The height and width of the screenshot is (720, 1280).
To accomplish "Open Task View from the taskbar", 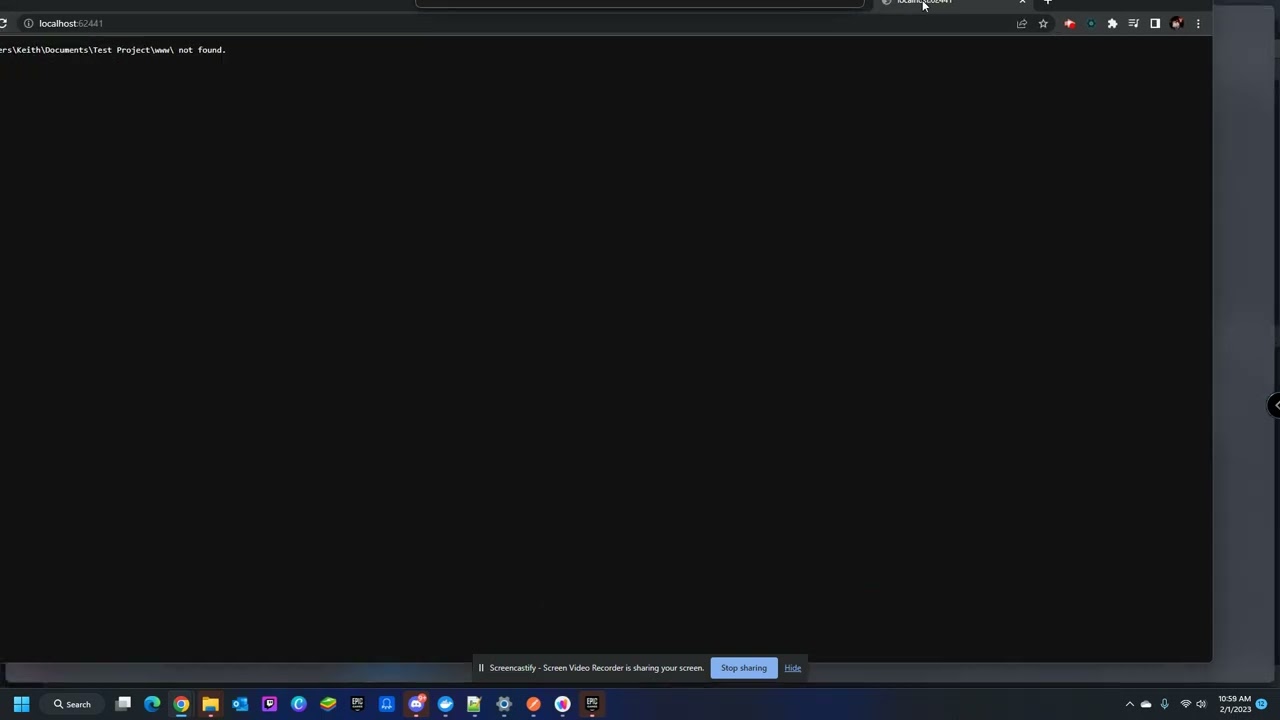I will (123, 704).
